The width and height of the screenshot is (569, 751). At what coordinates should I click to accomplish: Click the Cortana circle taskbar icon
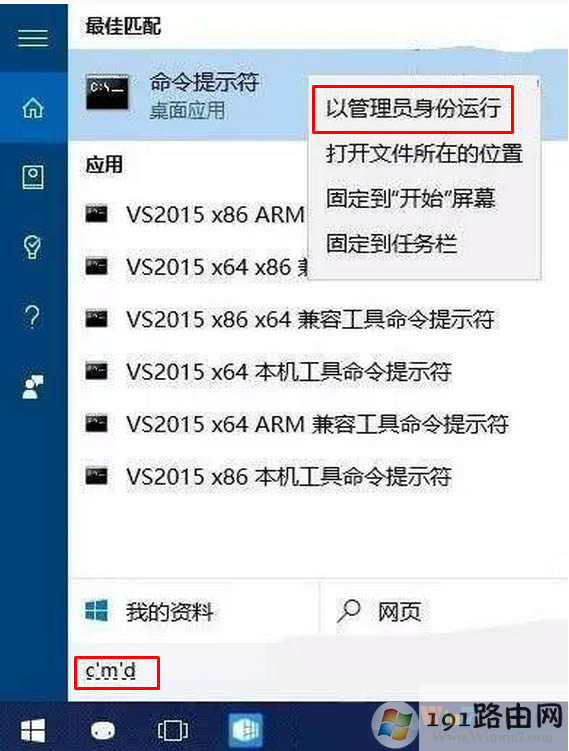tap(103, 730)
